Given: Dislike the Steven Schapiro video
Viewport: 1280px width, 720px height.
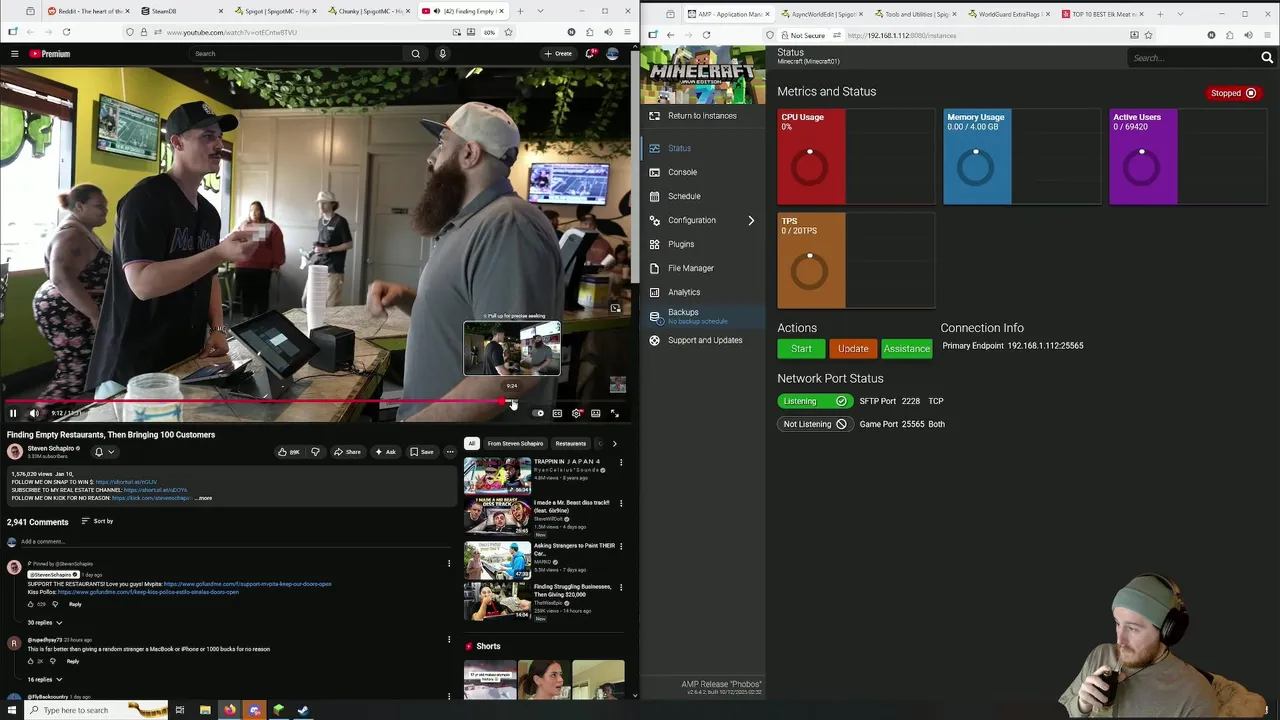Looking at the screenshot, I should pyautogui.click(x=315, y=452).
